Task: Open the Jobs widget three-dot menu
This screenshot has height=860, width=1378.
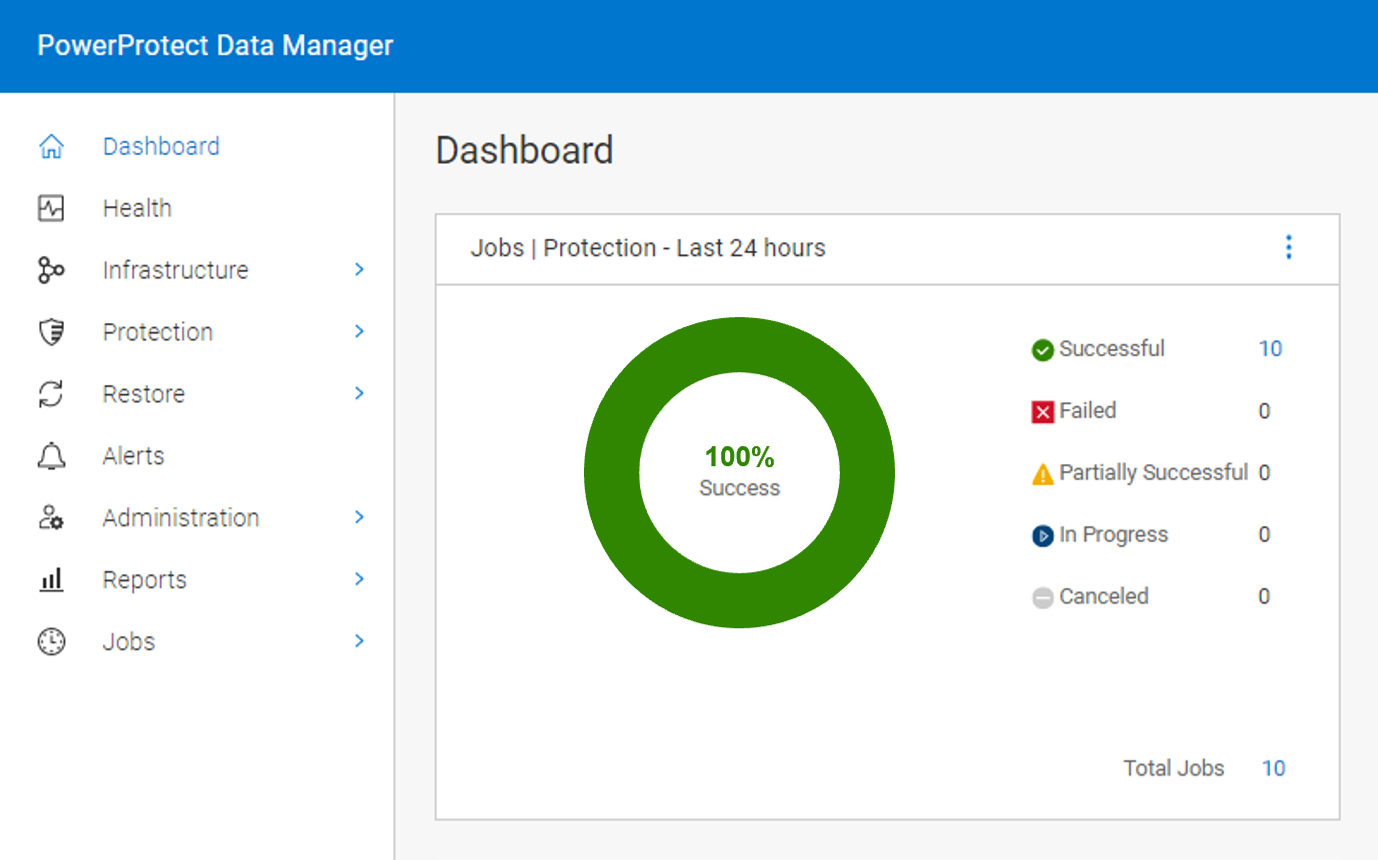Action: point(1288,247)
